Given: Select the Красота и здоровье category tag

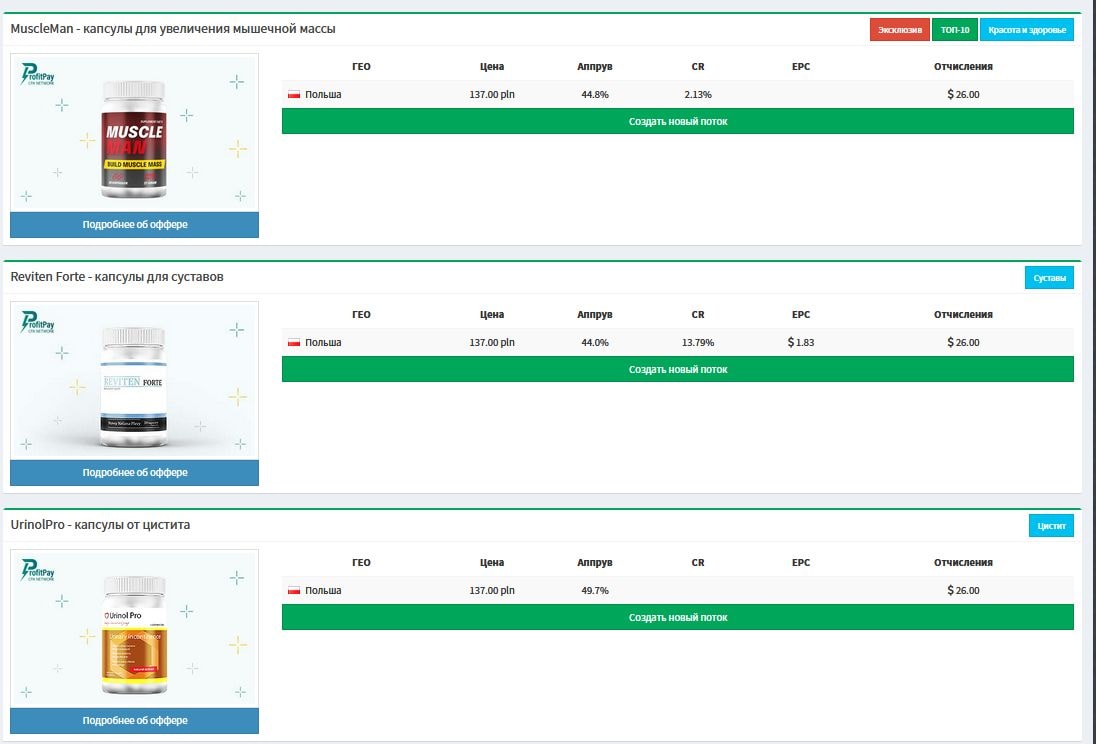Looking at the screenshot, I should click(1027, 29).
